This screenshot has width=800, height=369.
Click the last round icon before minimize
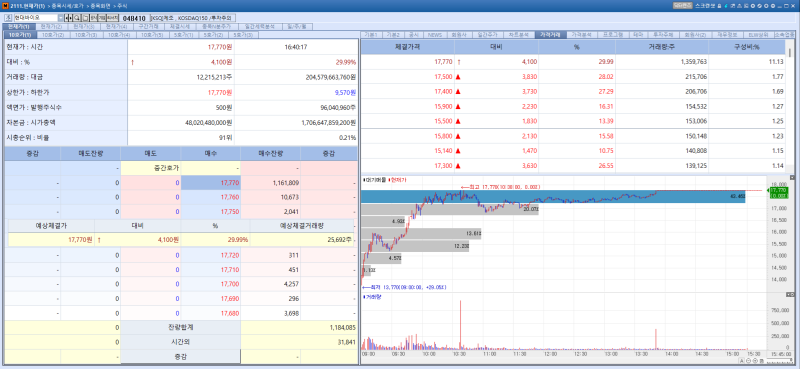(773, 6)
